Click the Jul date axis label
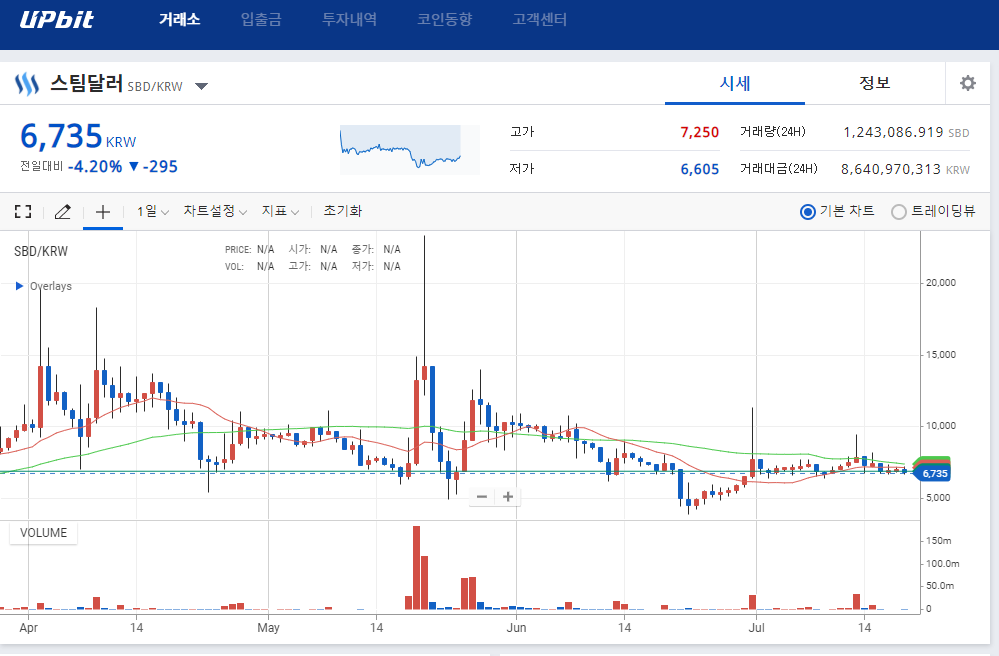 click(756, 628)
